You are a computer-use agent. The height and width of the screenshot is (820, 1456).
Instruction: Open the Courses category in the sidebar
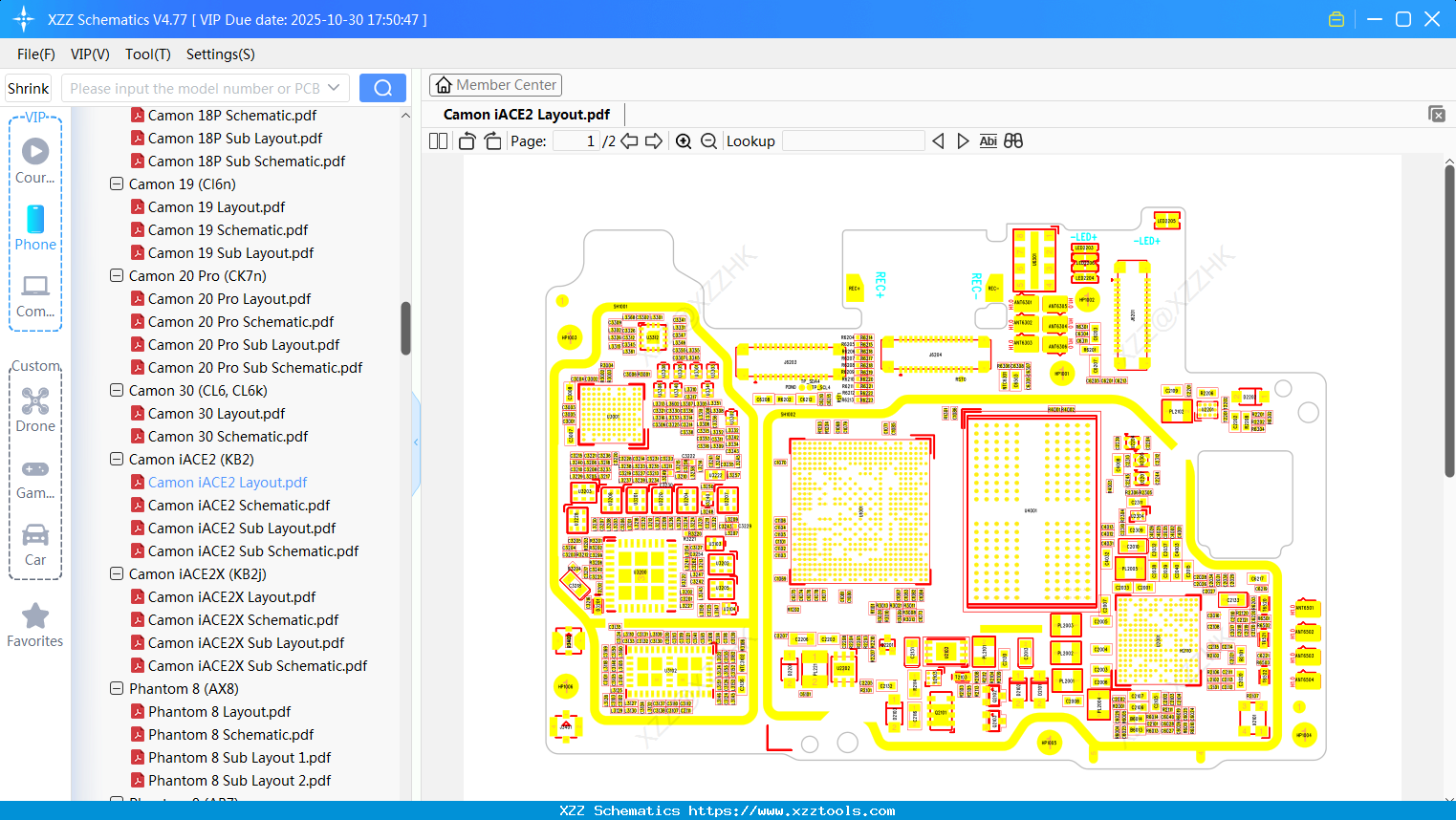(35, 161)
